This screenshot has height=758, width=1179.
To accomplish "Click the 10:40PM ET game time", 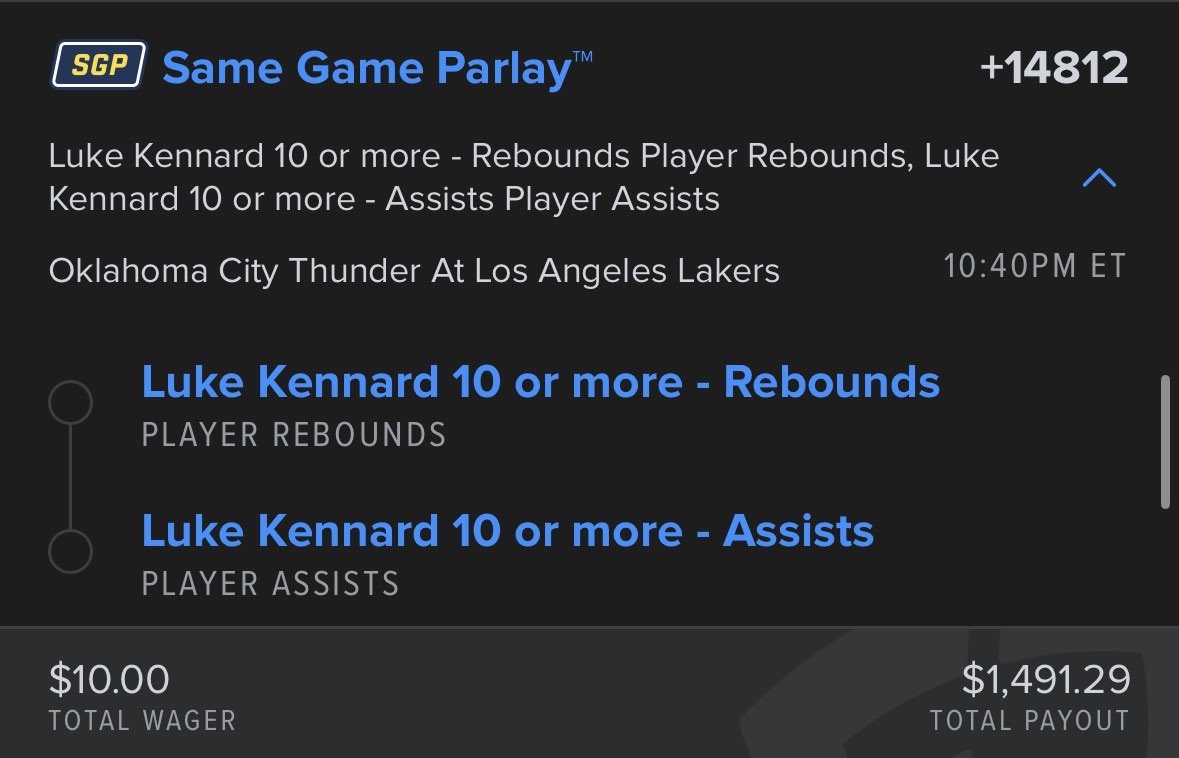I will [1035, 267].
